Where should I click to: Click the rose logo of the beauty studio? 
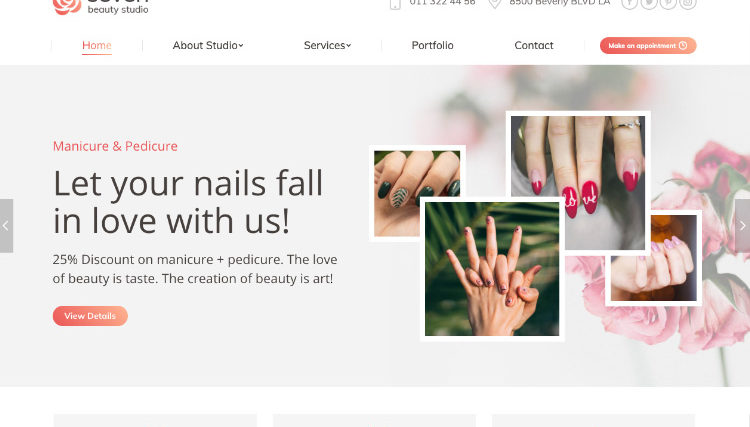(x=66, y=6)
